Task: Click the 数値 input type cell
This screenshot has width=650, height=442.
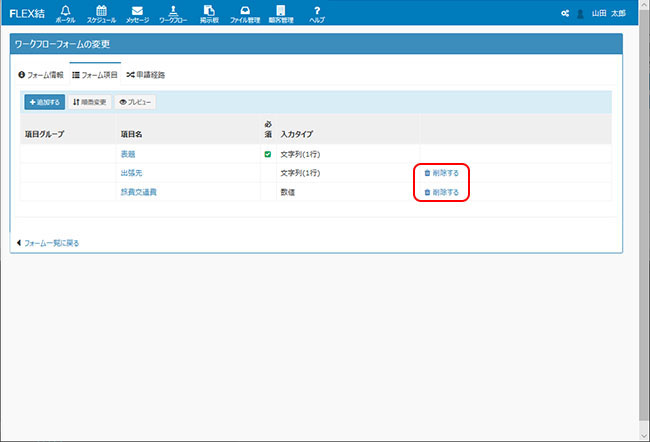Action: pyautogui.click(x=288, y=192)
